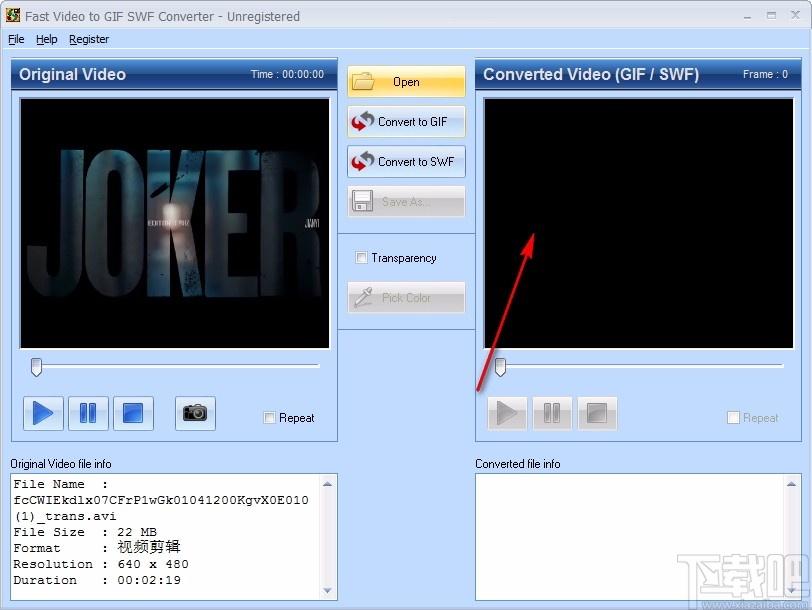Open the Help menu
Image resolution: width=812 pixels, height=610 pixels.
47,39
